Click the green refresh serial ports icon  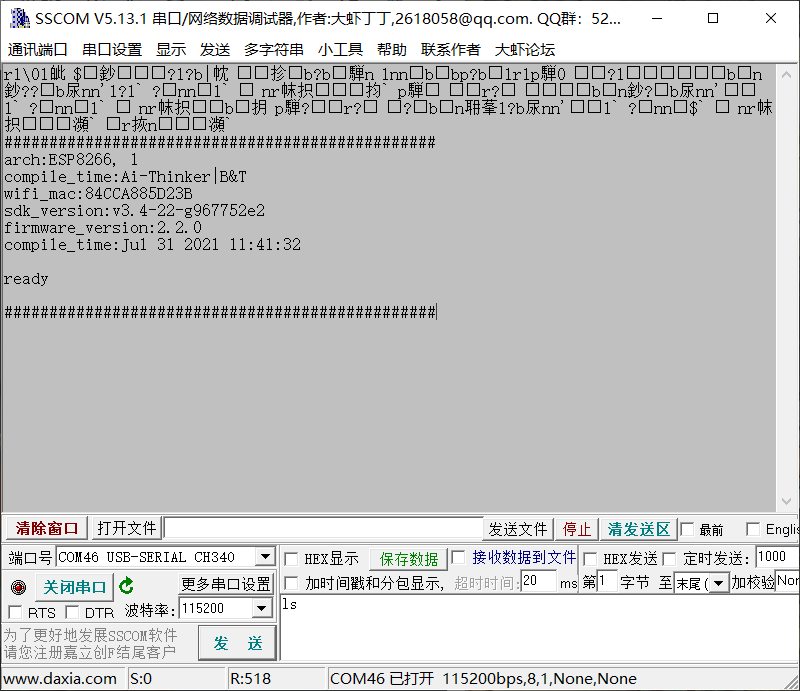coord(126,587)
